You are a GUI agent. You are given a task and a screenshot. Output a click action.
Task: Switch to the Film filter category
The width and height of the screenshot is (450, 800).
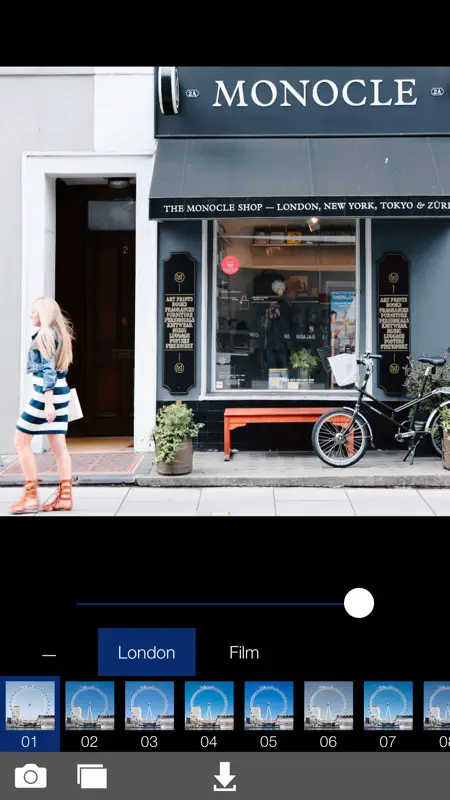[244, 653]
